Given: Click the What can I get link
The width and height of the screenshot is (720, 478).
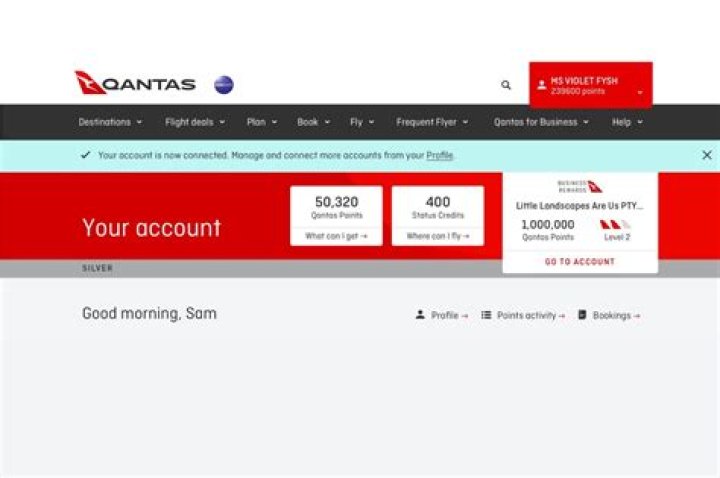Looking at the screenshot, I should click(x=336, y=236).
